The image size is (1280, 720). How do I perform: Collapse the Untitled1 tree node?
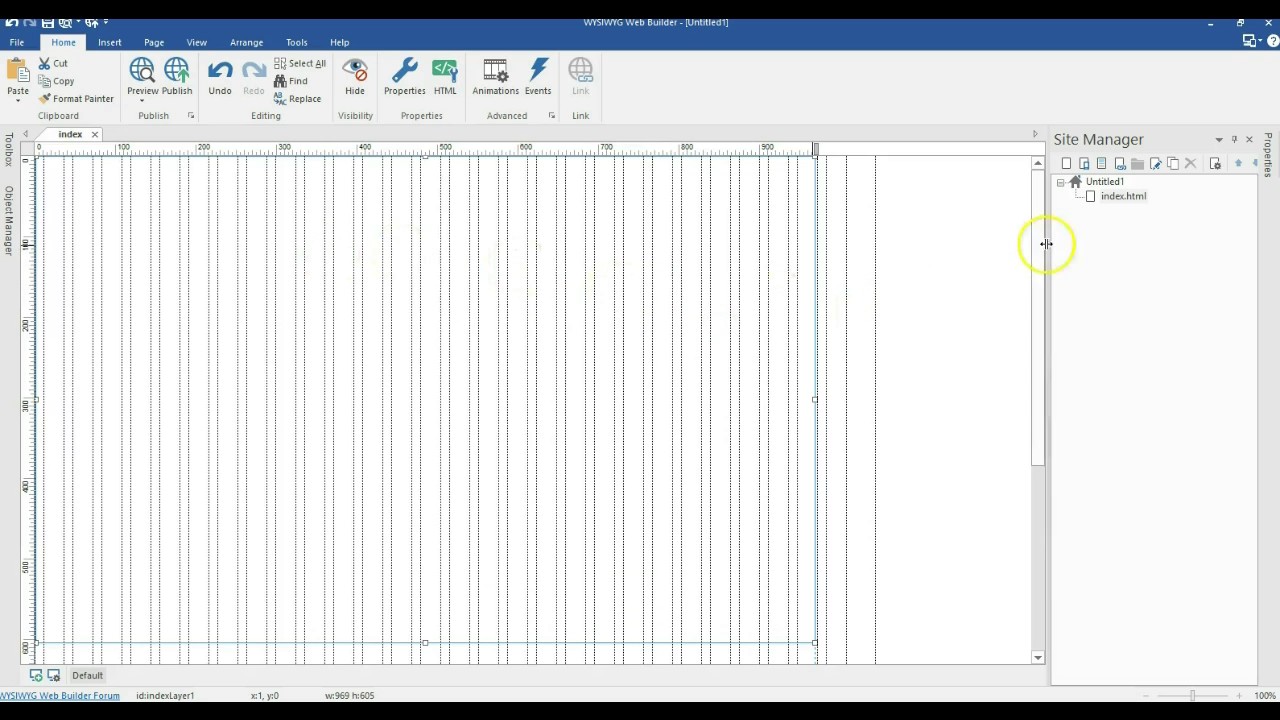(x=1060, y=182)
